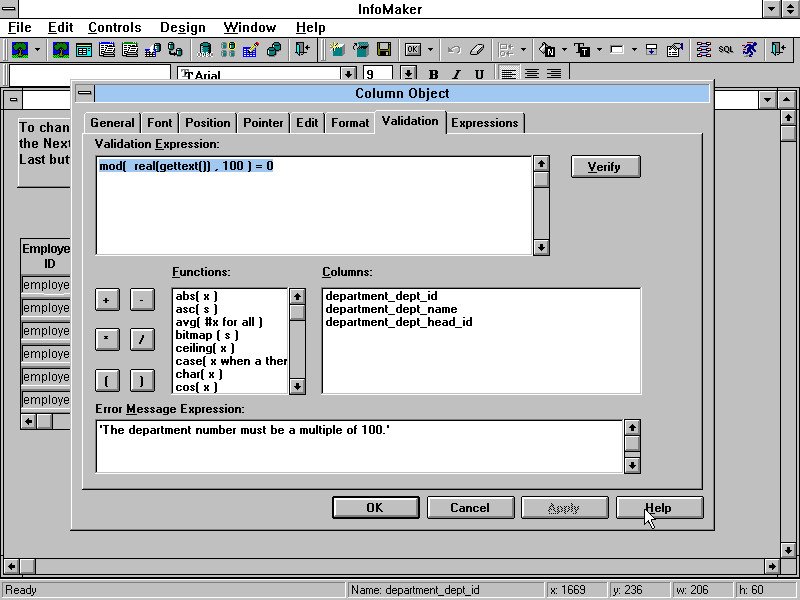Image resolution: width=800 pixels, height=600 pixels.
Task: Click the undo arrow icon
Action: [x=454, y=49]
